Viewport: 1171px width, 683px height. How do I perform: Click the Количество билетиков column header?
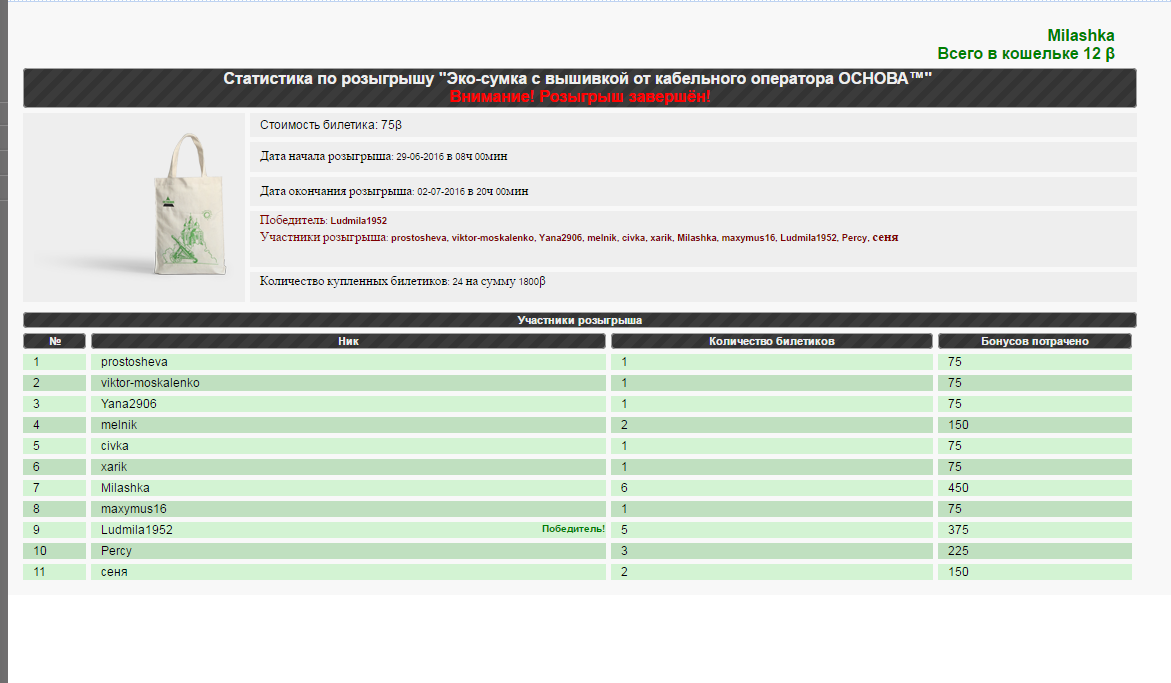(x=771, y=341)
